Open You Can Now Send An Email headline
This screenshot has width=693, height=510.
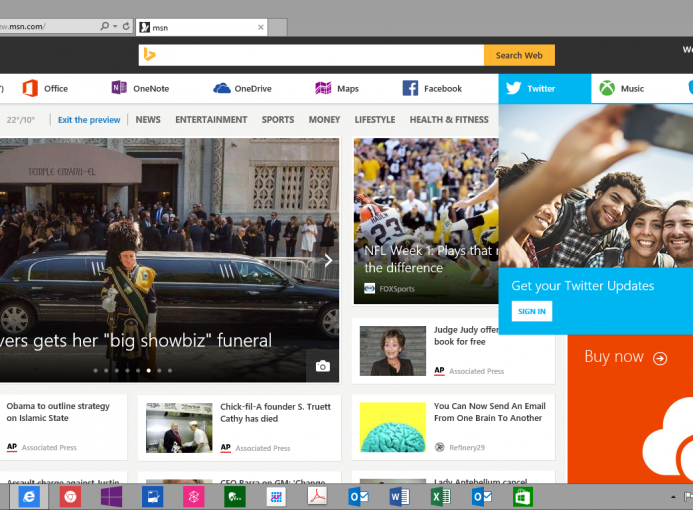(490, 412)
